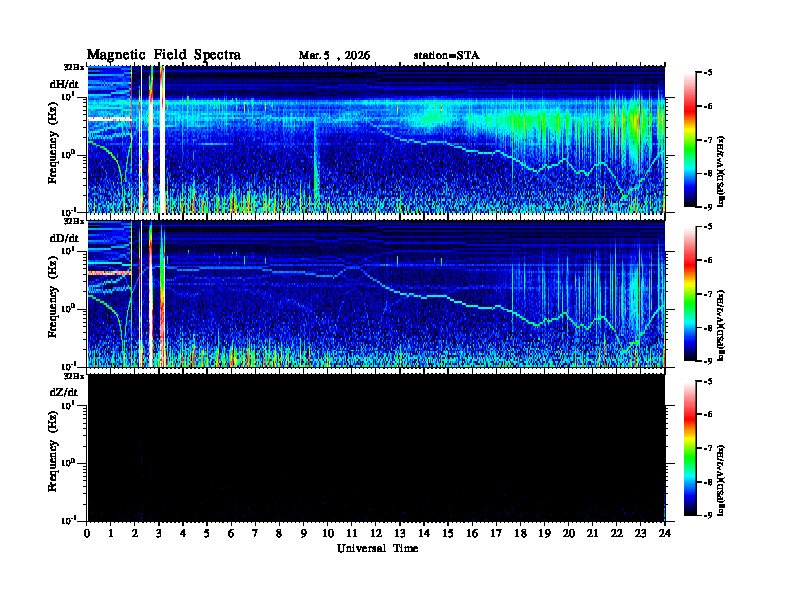
Task: Click hour tick label "6" on time axis
Action: (x=231, y=534)
